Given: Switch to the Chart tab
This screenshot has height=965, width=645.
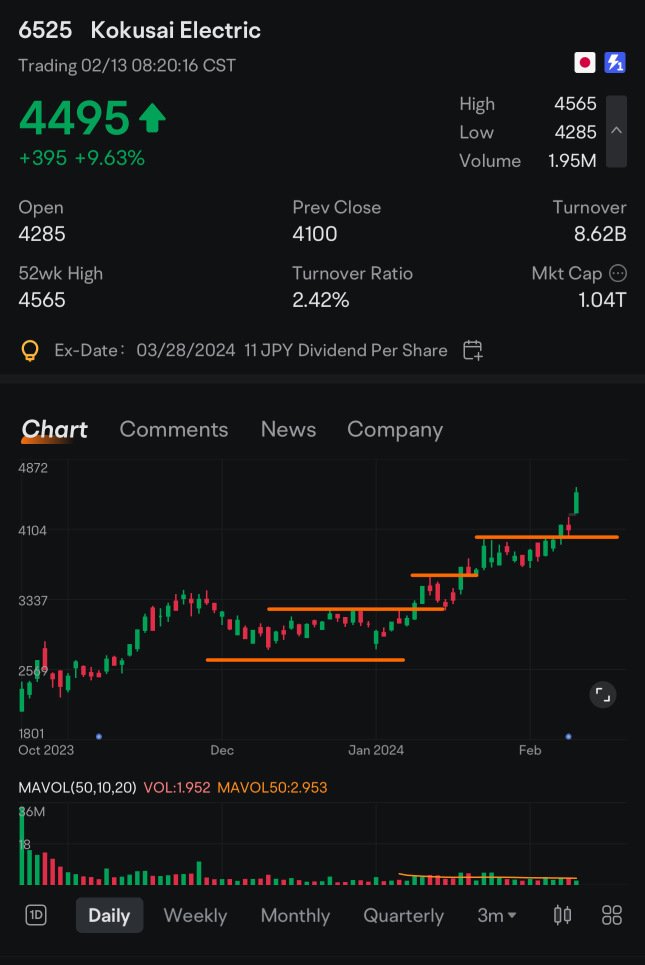Looking at the screenshot, I should (x=55, y=430).
